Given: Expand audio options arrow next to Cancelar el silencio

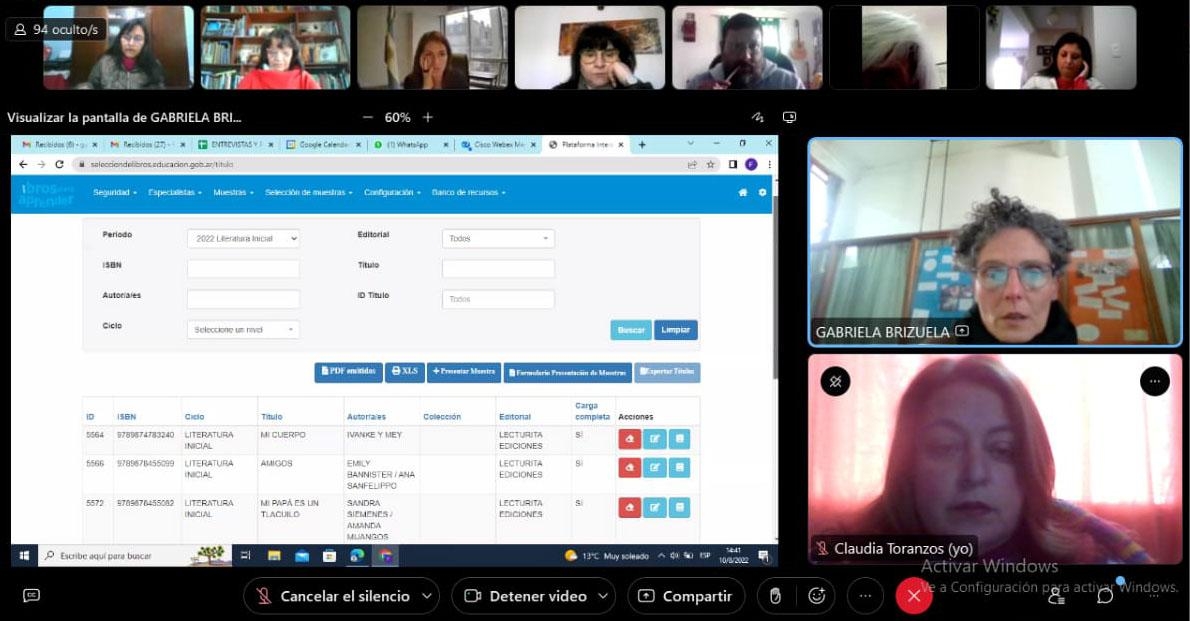Looking at the screenshot, I should 427,596.
